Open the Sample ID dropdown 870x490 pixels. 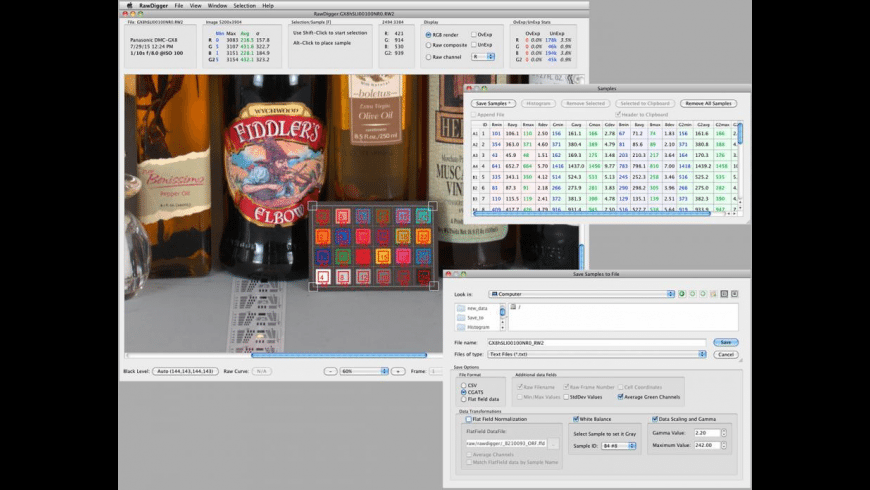click(619, 446)
